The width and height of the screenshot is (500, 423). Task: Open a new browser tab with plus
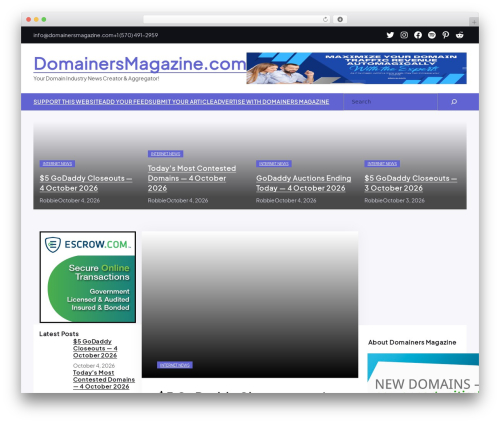pos(474,22)
